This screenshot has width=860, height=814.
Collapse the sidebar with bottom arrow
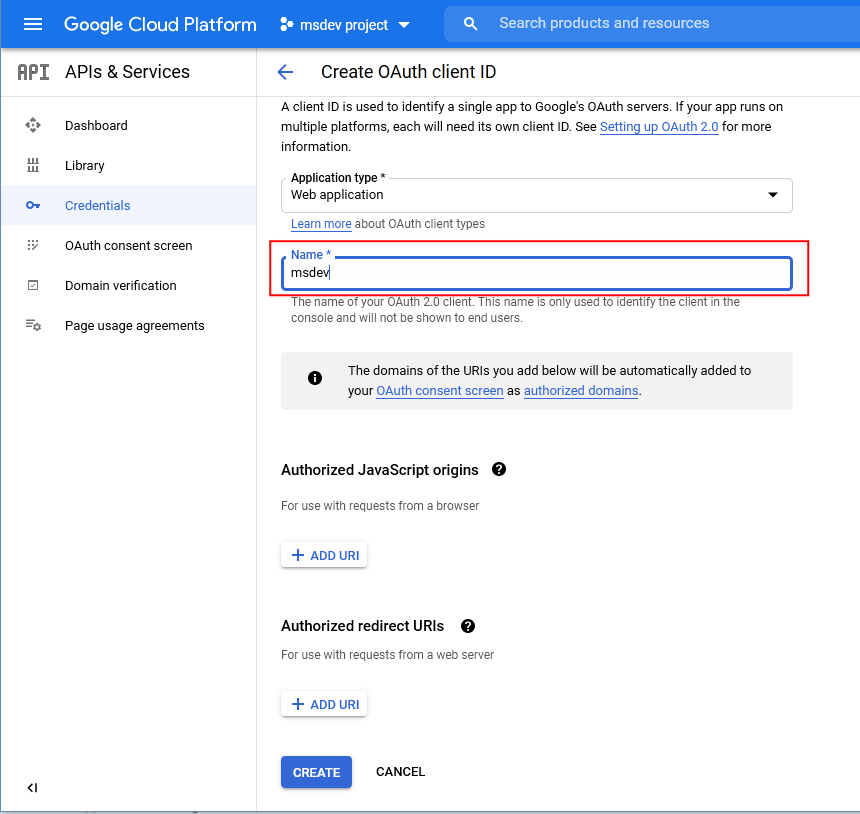32,788
